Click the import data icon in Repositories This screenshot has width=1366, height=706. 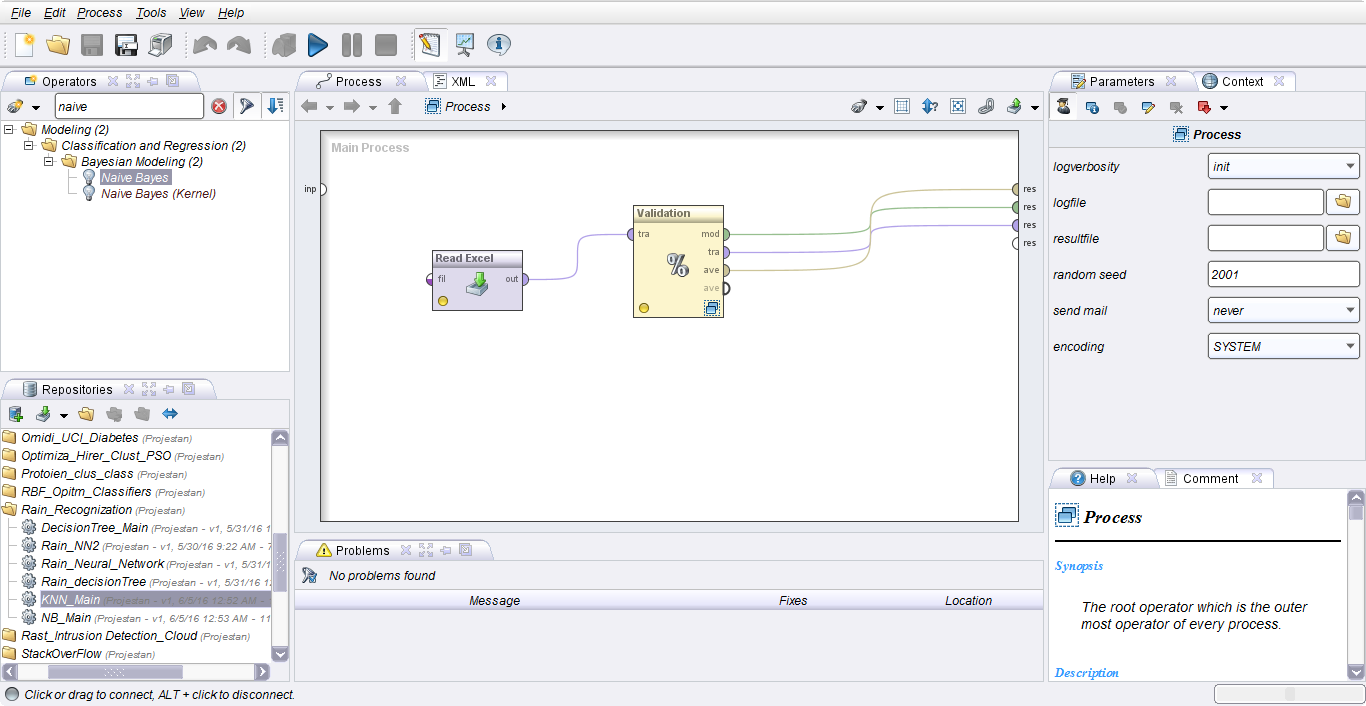[43, 414]
